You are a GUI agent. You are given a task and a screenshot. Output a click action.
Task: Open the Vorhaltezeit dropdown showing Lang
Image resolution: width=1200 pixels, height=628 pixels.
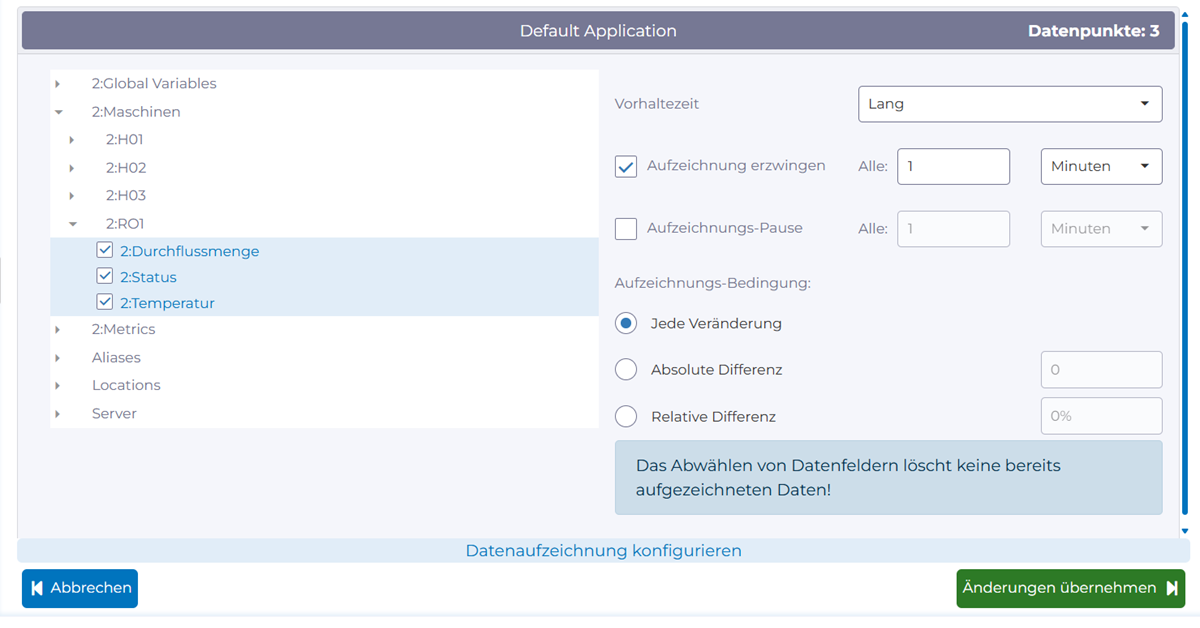pos(1009,104)
